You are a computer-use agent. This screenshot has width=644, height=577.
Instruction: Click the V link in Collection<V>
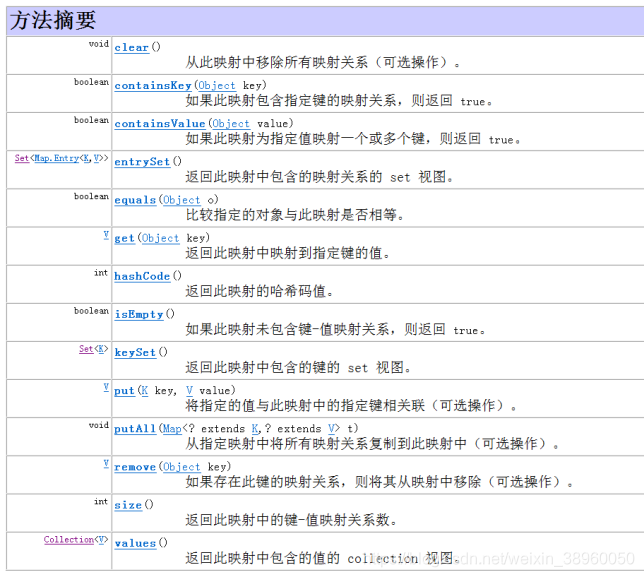click(x=101, y=540)
